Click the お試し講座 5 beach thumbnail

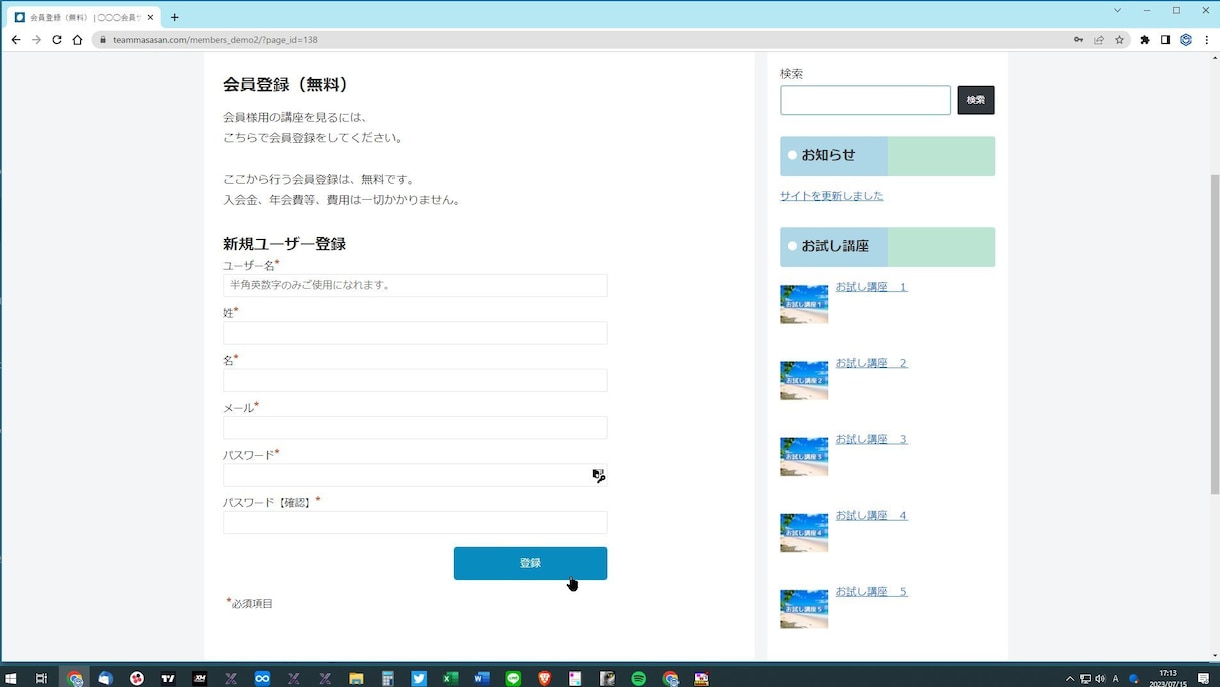point(804,609)
